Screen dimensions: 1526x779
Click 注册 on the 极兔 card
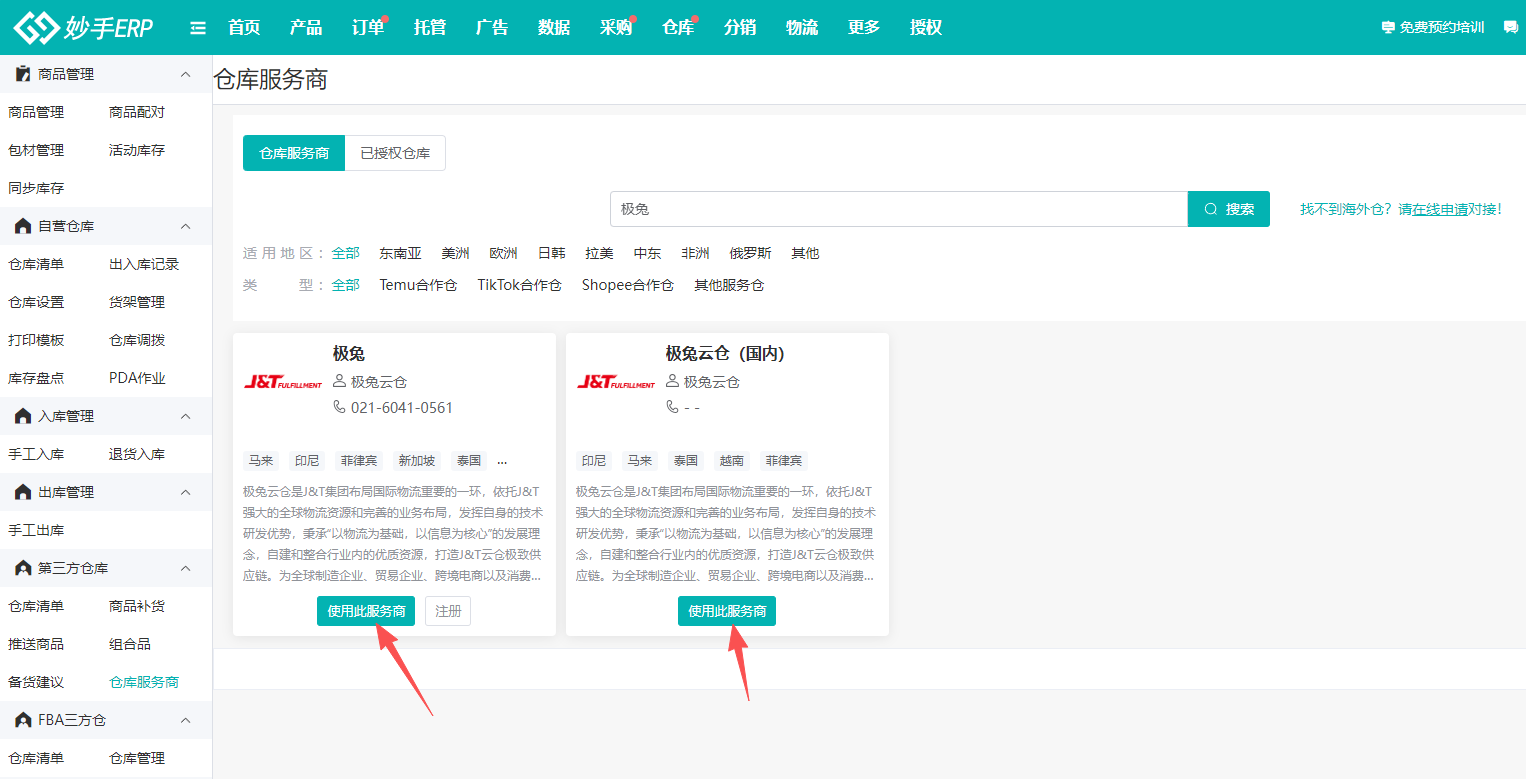click(x=448, y=611)
